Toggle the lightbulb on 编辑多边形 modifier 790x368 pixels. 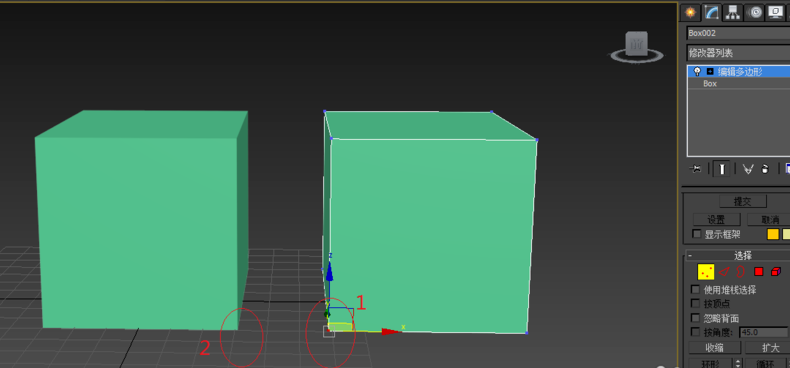(x=697, y=72)
